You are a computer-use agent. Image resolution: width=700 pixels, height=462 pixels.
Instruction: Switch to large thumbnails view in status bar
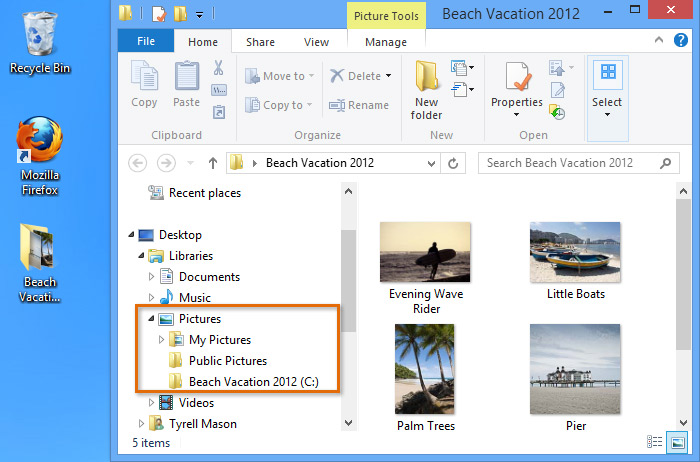[678, 441]
